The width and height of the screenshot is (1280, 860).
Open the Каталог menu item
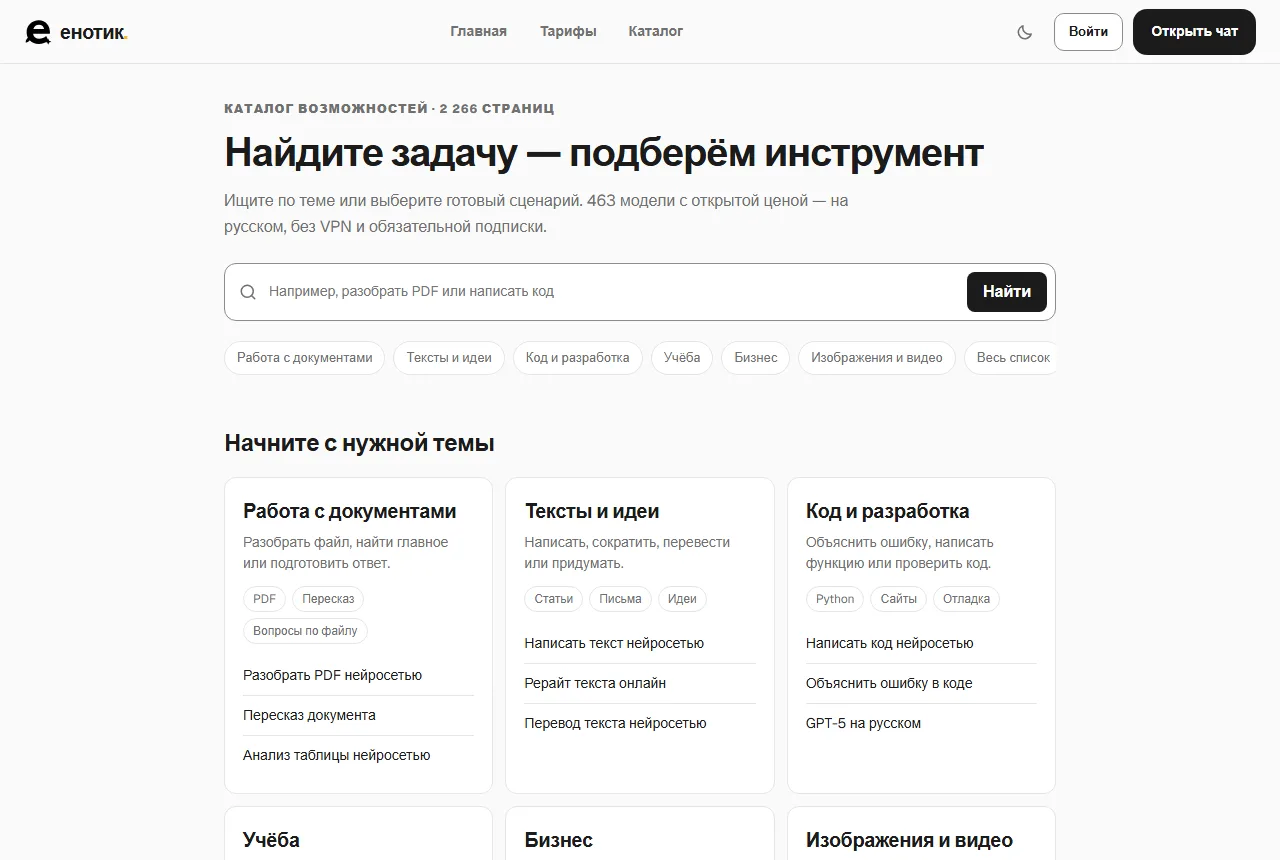(656, 31)
